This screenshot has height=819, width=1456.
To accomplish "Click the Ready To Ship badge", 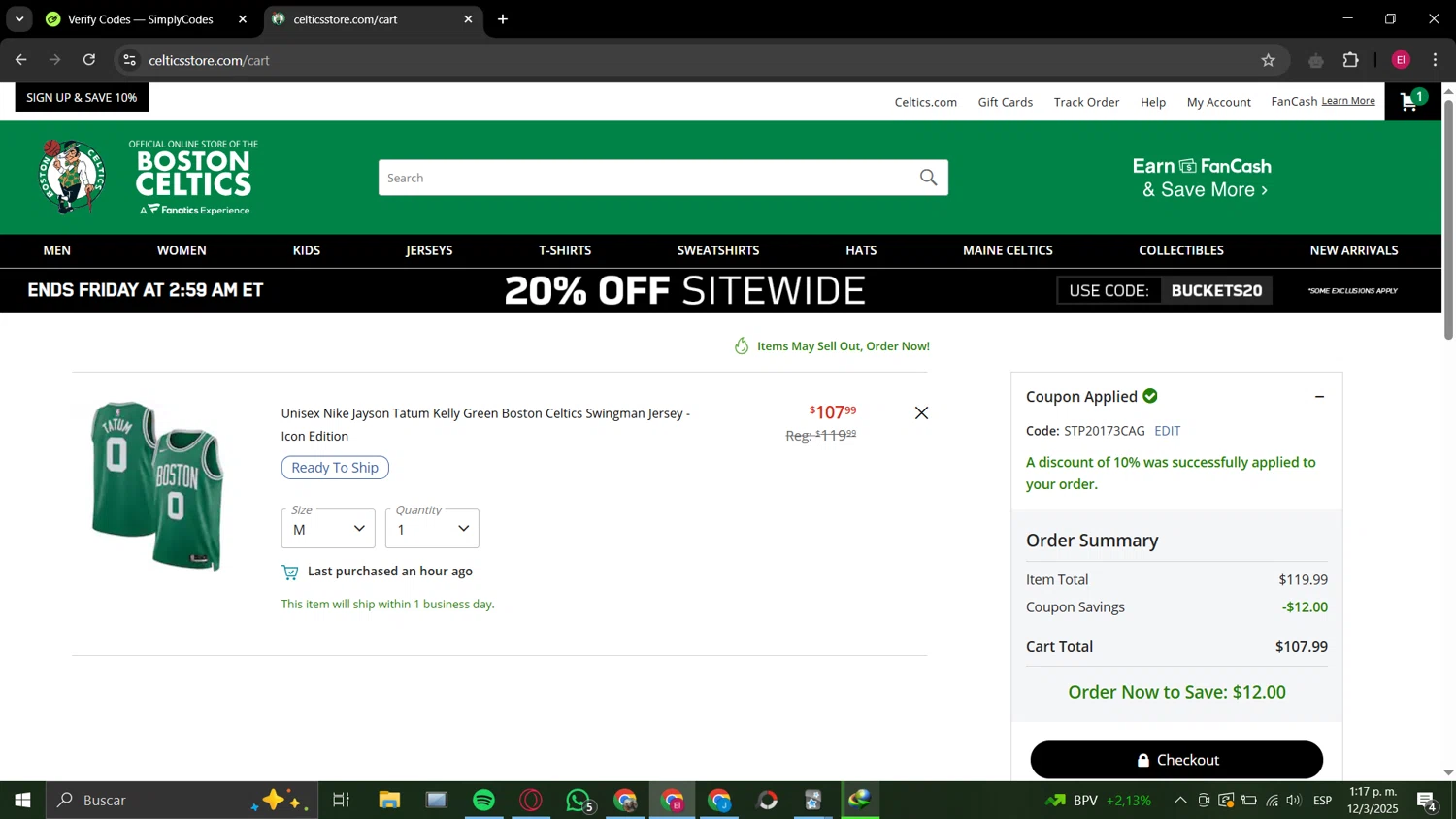I will coord(335,468).
